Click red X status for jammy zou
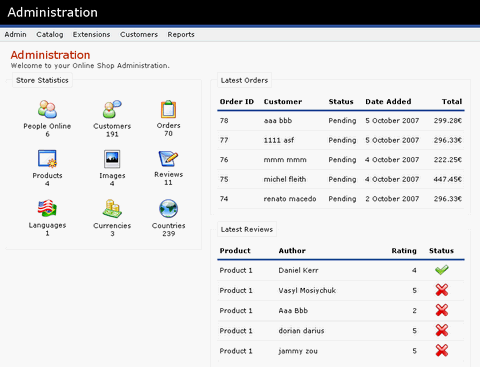 pos(442,351)
